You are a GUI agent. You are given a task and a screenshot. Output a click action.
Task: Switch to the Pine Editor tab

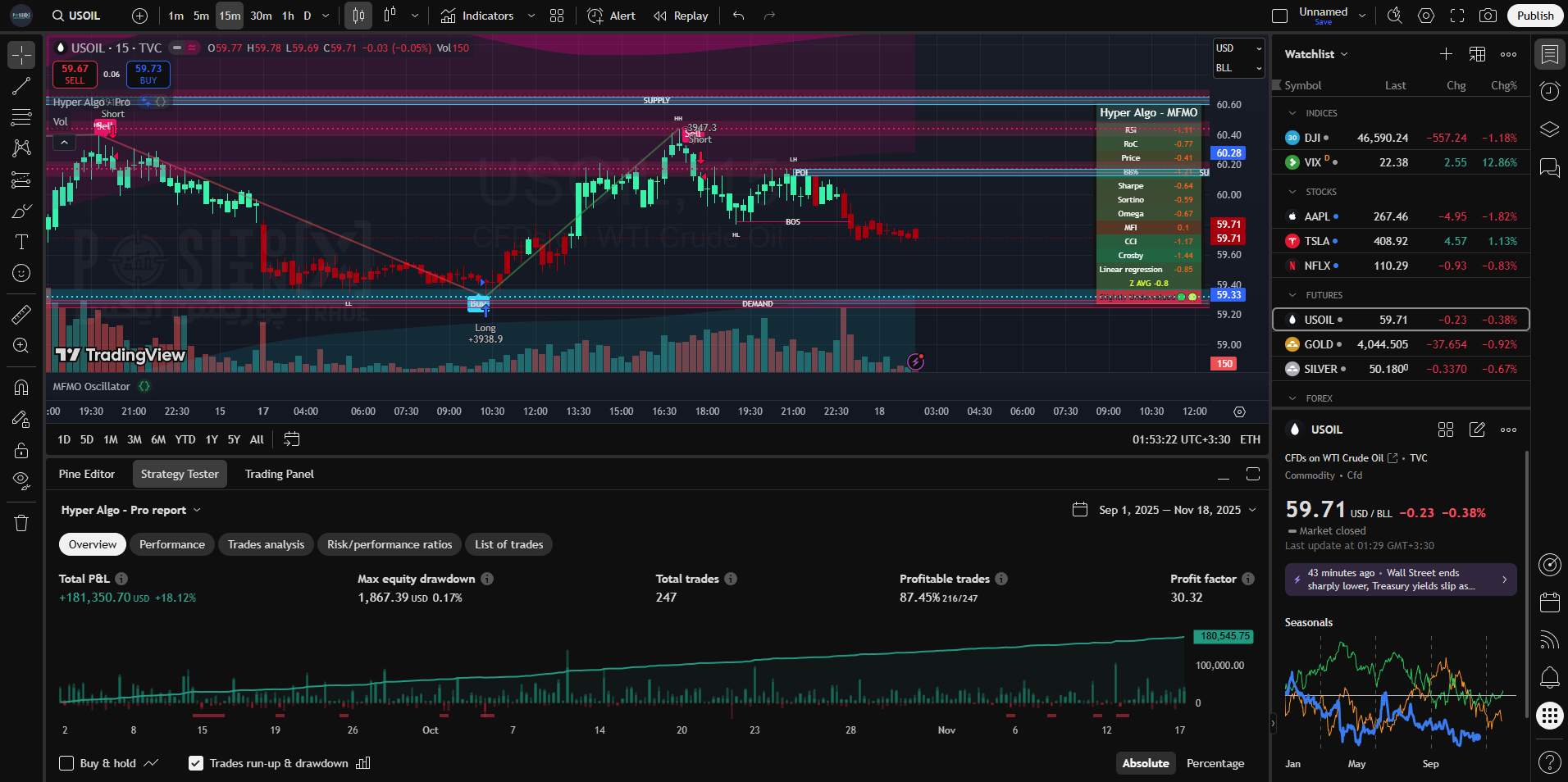[87, 474]
